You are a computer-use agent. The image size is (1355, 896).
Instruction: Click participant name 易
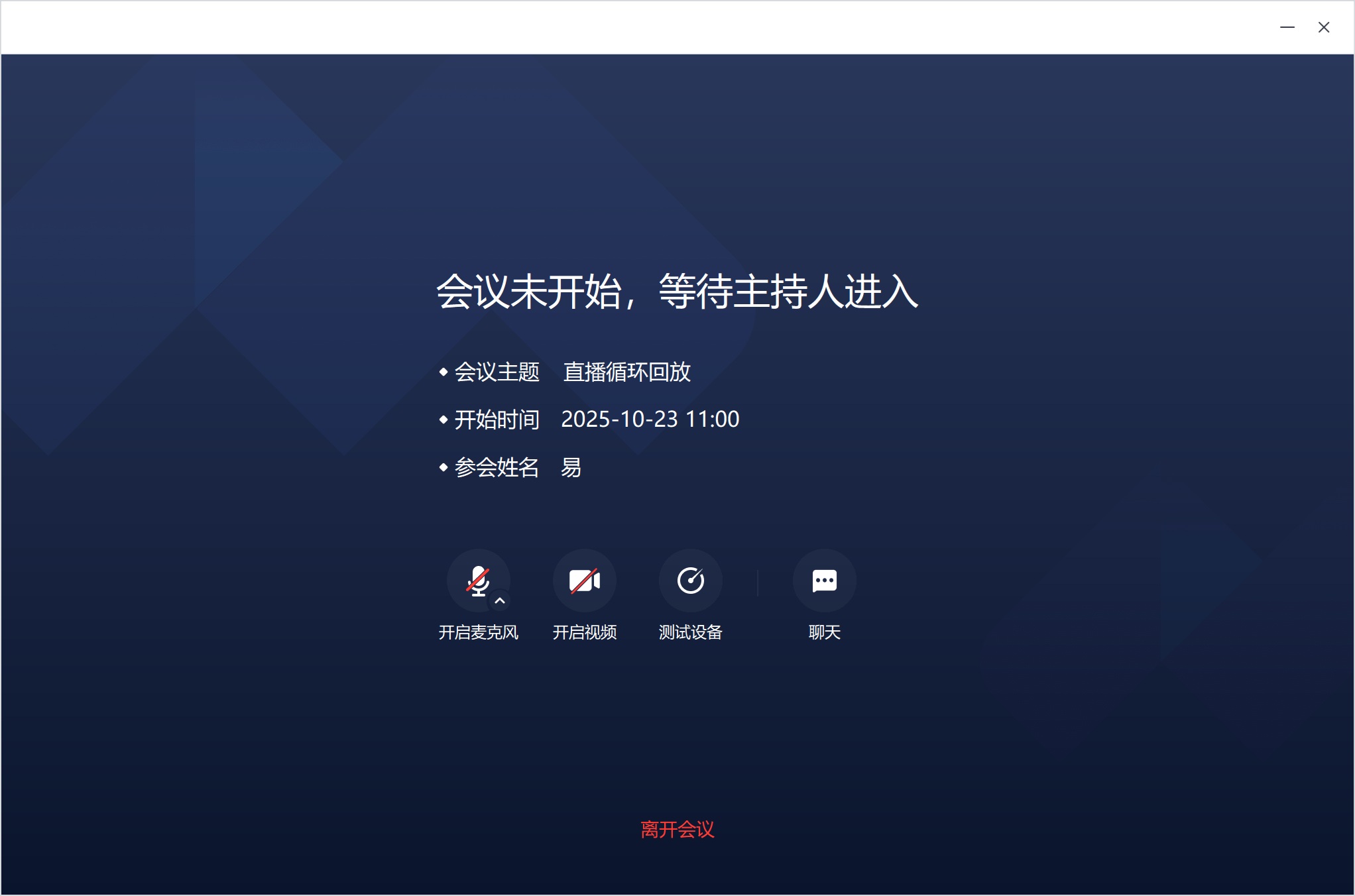pos(571,467)
